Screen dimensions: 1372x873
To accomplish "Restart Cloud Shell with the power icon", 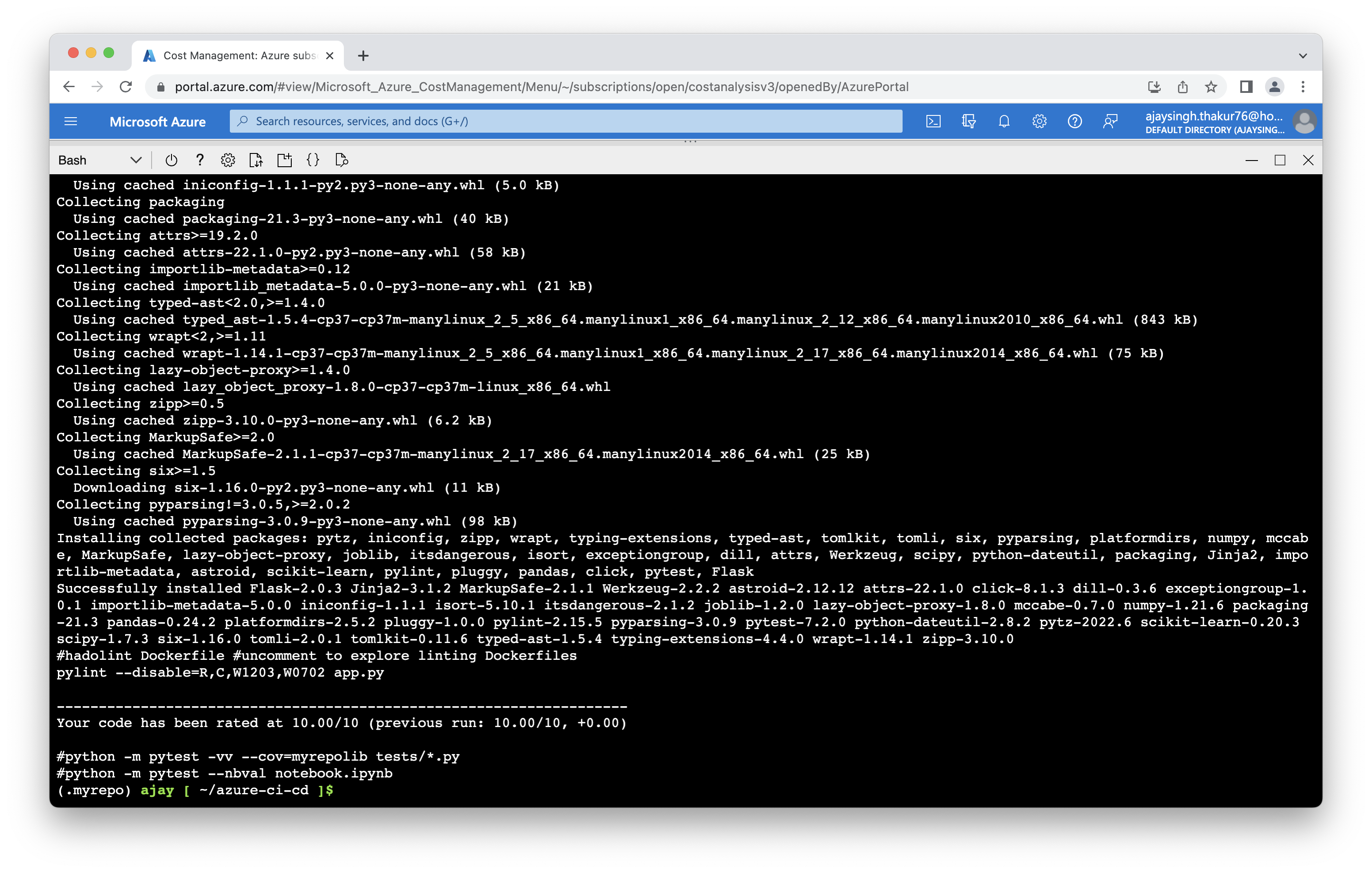I will click(171, 160).
